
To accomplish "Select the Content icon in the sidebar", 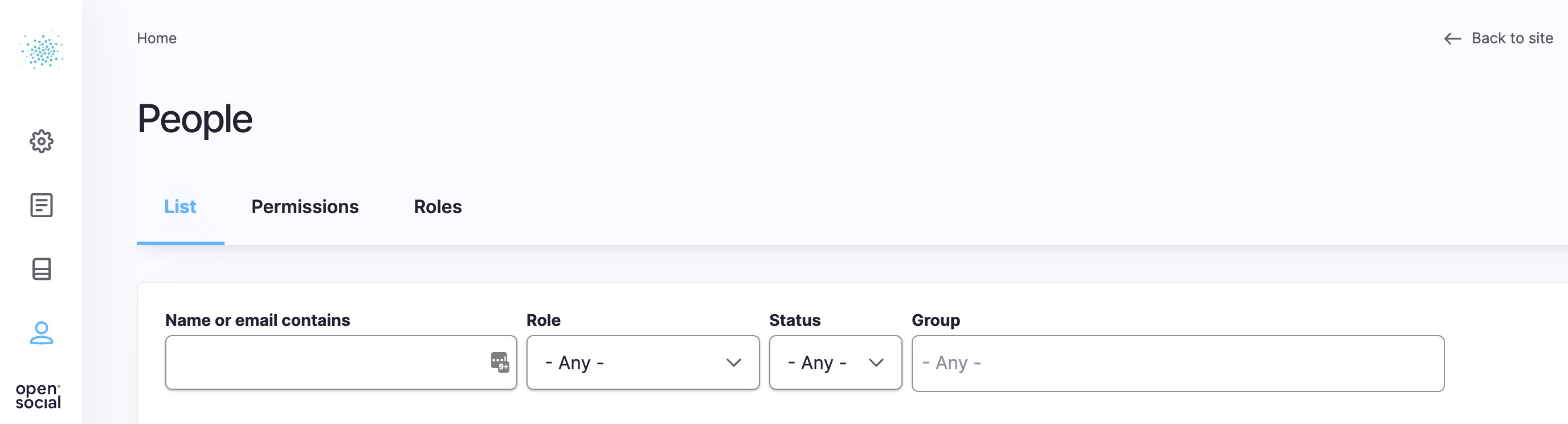I will pyautogui.click(x=40, y=205).
